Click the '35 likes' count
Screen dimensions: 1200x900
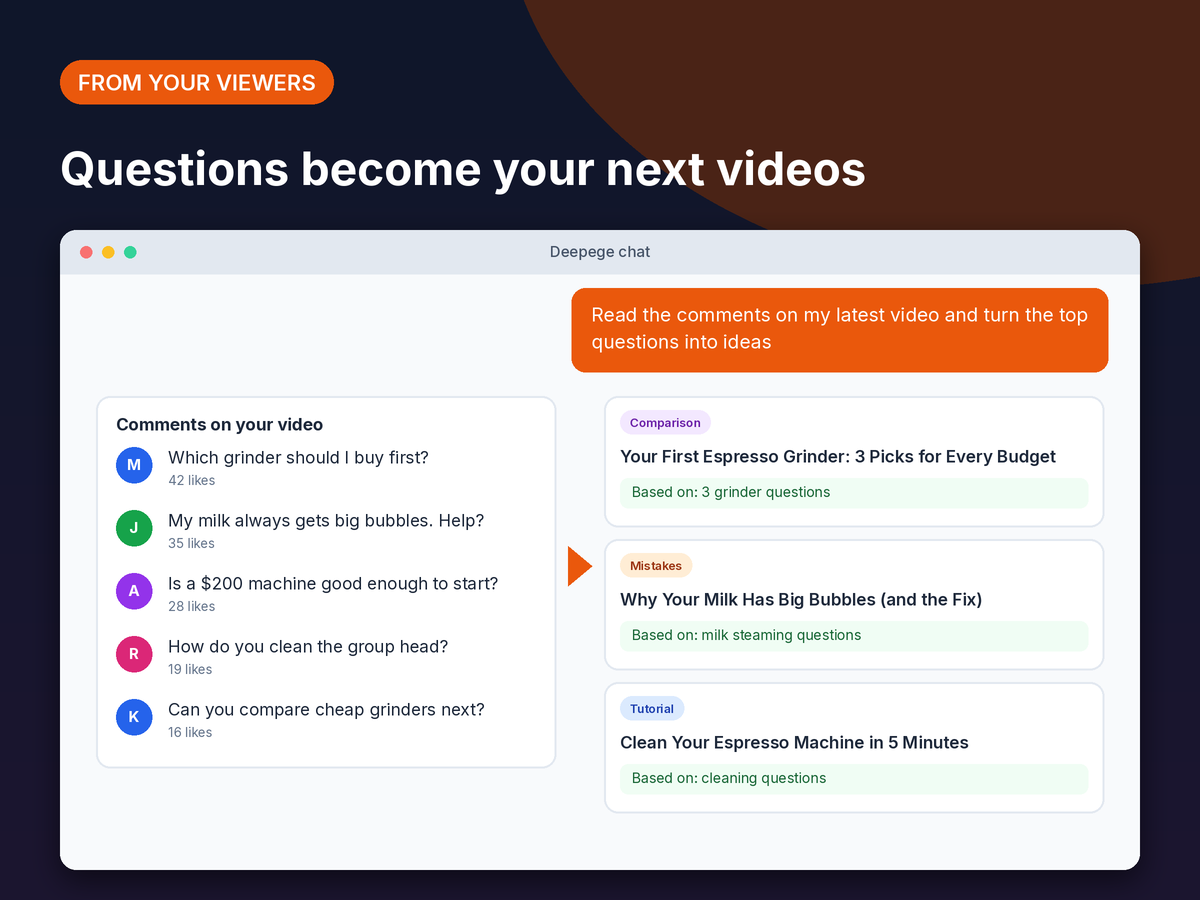click(191, 544)
